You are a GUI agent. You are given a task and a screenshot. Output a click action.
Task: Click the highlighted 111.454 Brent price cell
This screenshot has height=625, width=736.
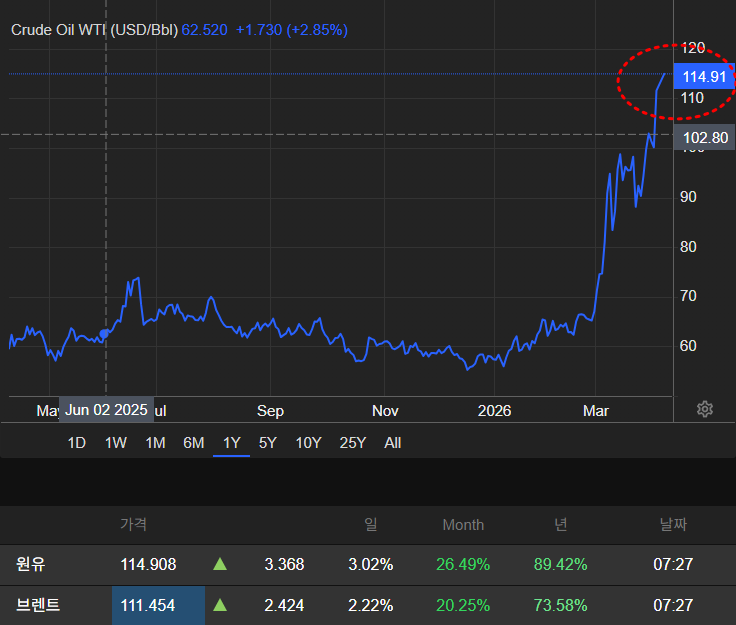pyautogui.click(x=148, y=605)
